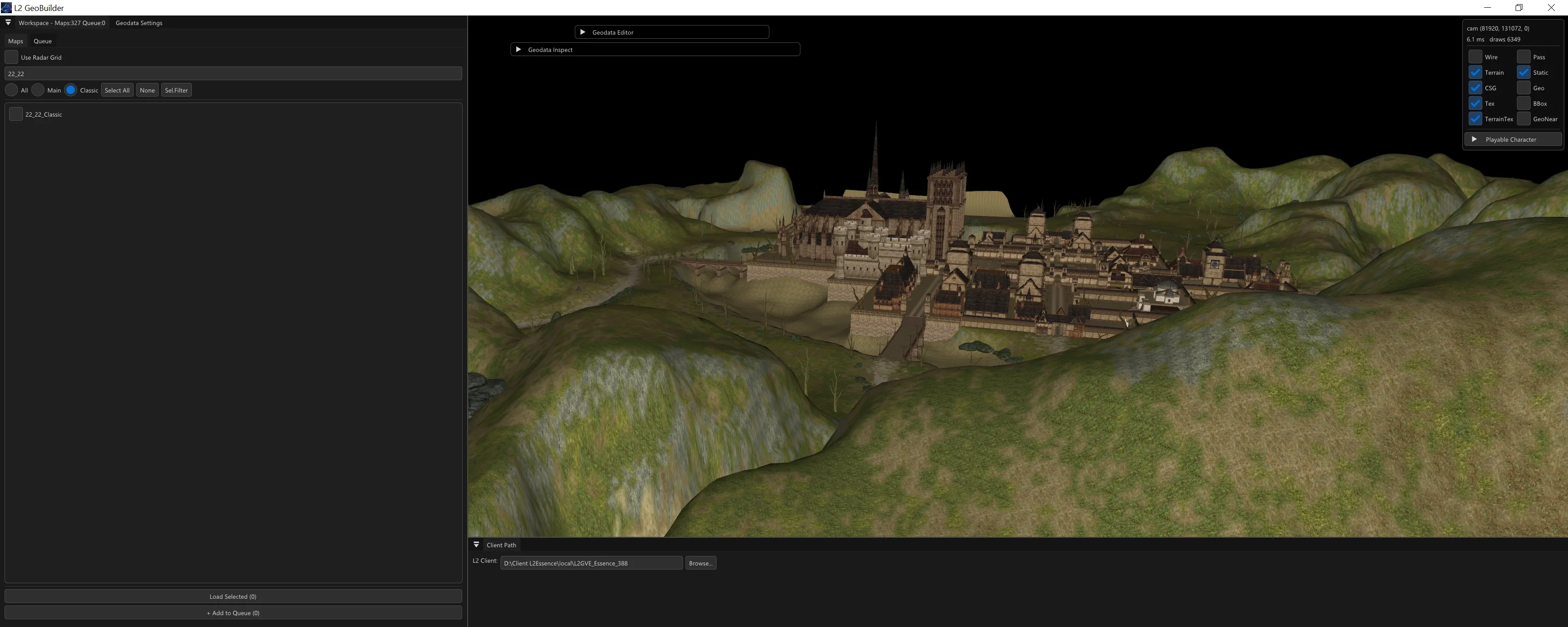Click the Select All button

coord(117,90)
